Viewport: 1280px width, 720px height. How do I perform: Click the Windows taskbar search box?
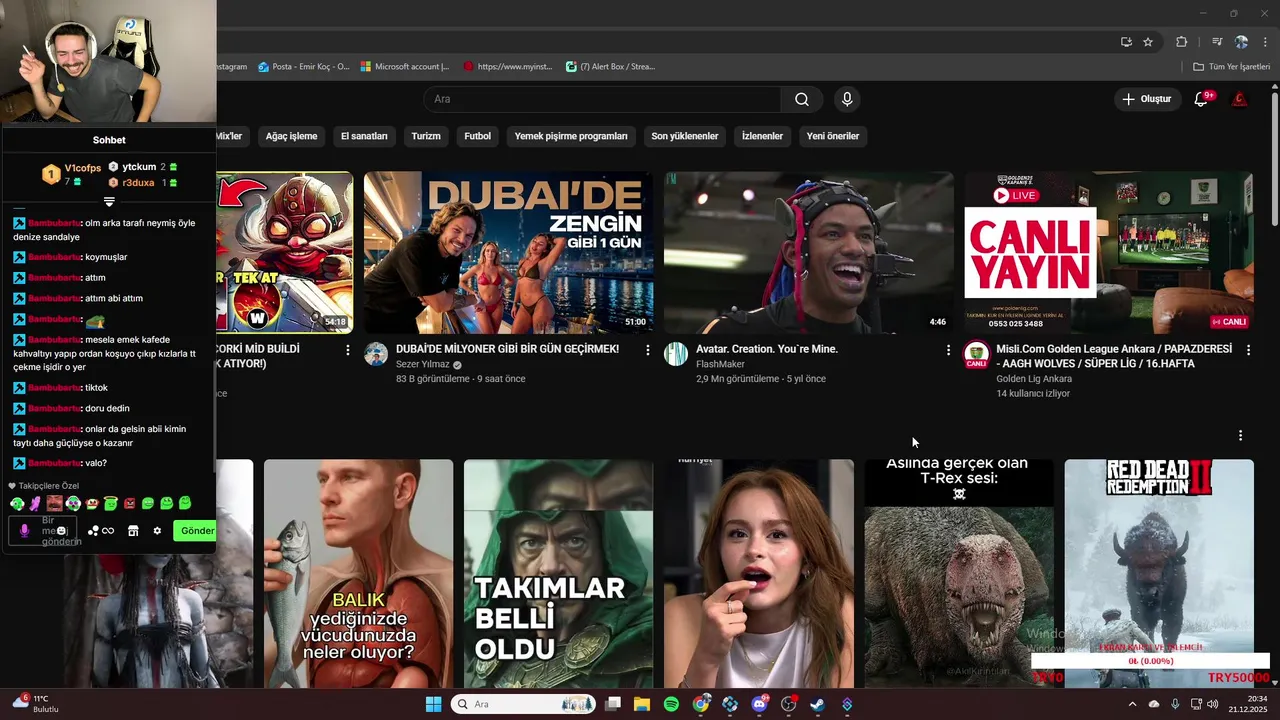[522, 704]
